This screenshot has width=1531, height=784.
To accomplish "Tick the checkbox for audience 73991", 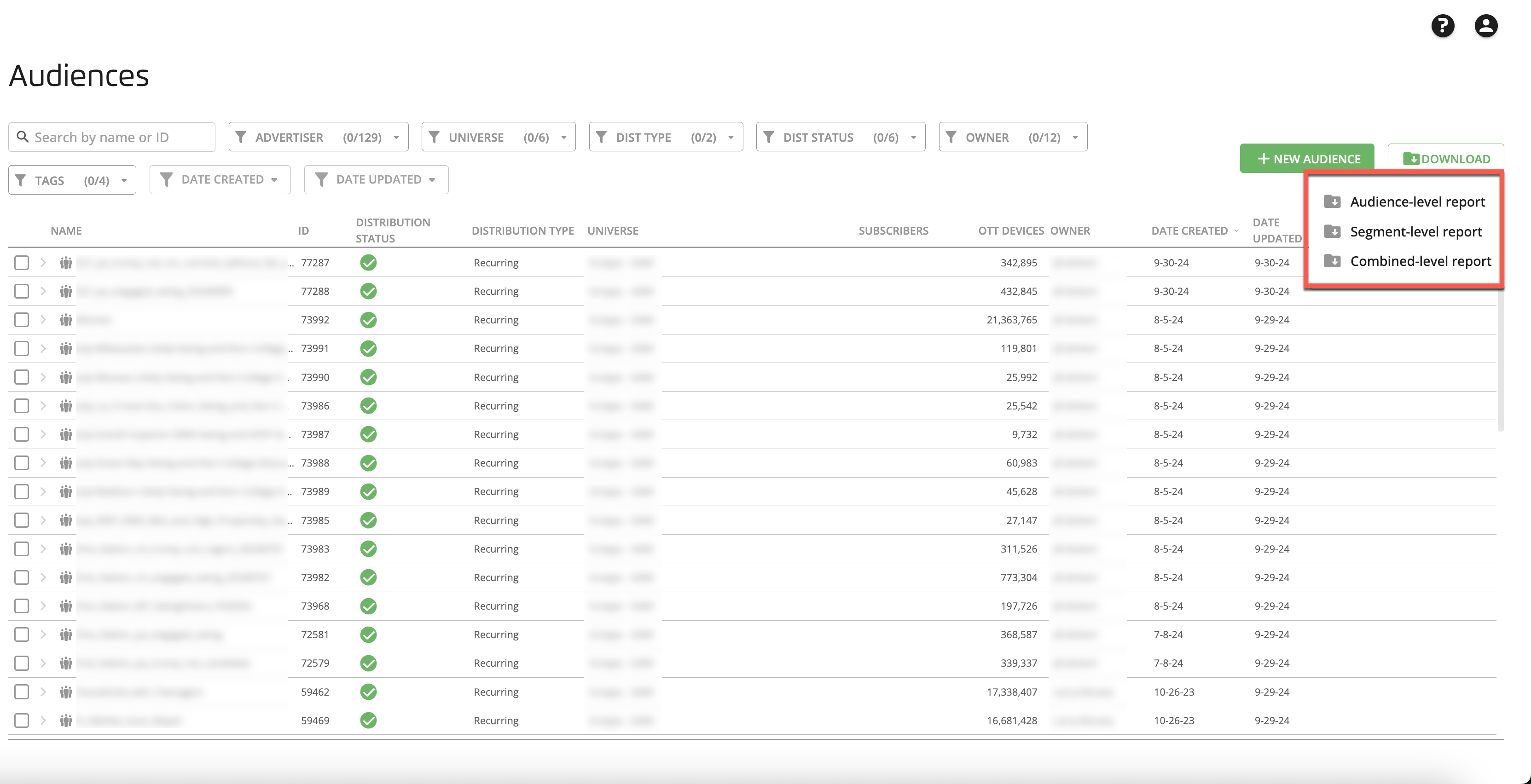I will coord(21,348).
